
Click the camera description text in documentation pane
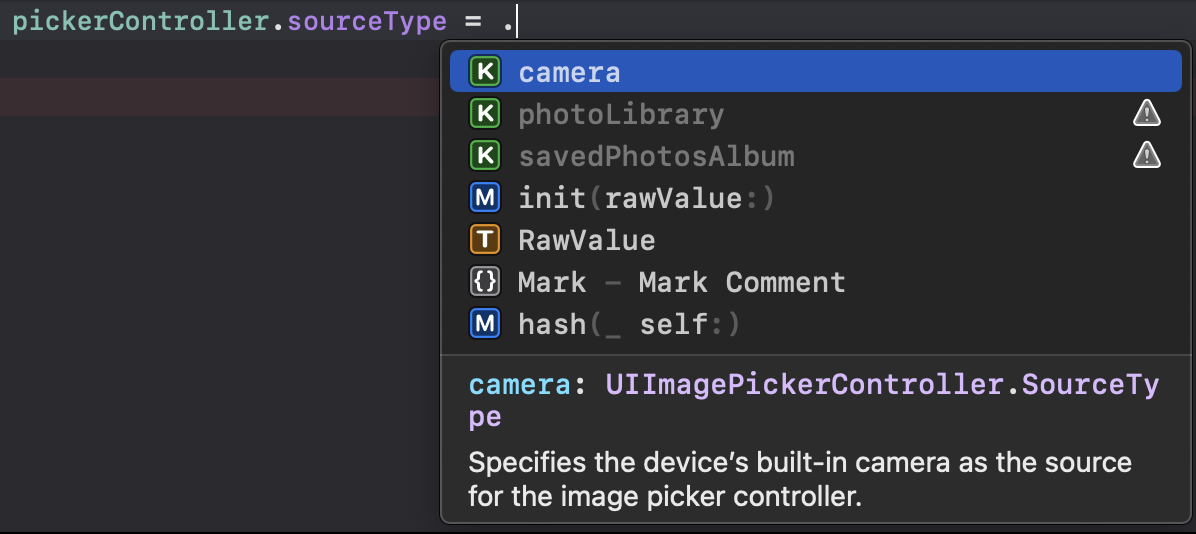(x=799, y=479)
